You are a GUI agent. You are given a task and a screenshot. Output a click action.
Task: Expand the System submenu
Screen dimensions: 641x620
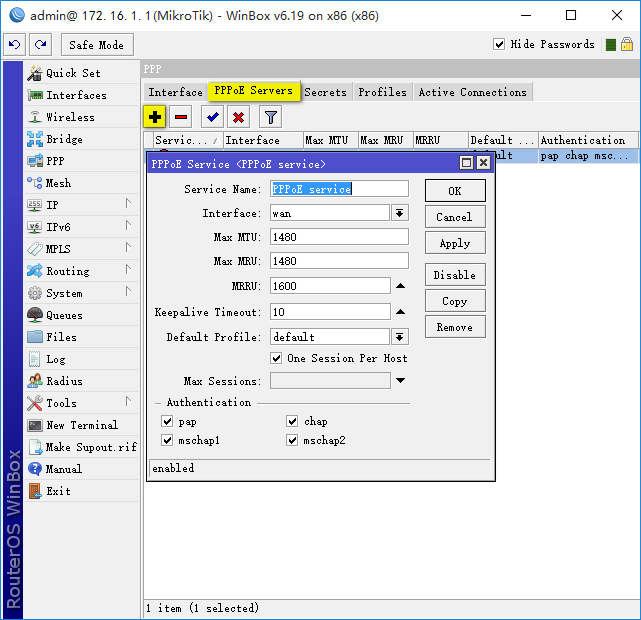coord(128,291)
